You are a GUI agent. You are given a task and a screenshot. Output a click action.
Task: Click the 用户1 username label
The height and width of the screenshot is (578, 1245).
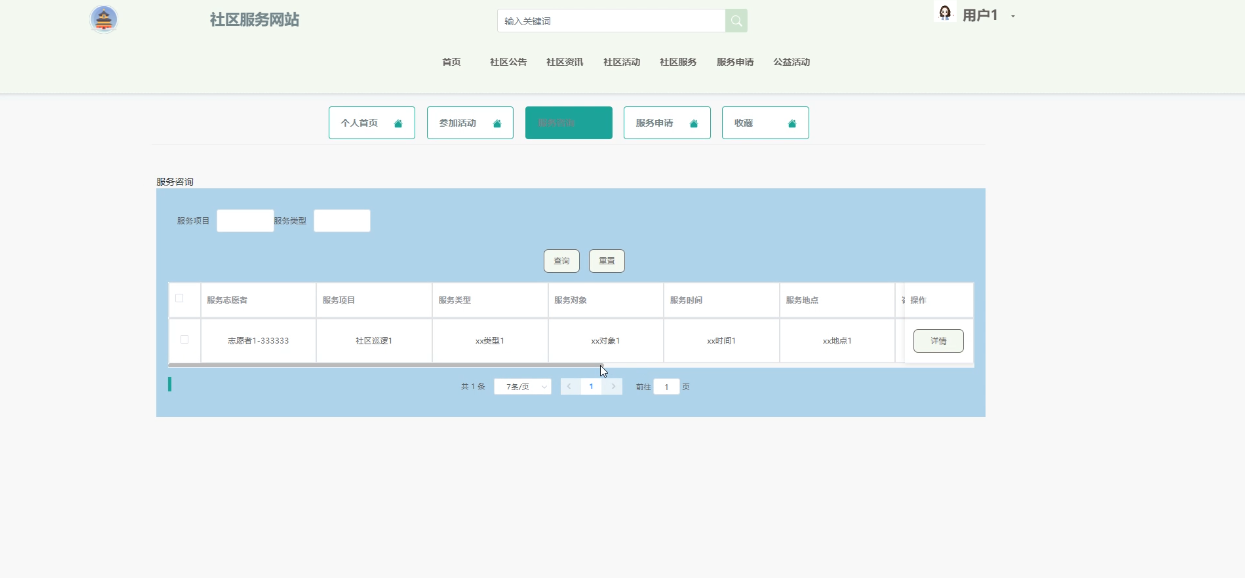click(x=980, y=15)
